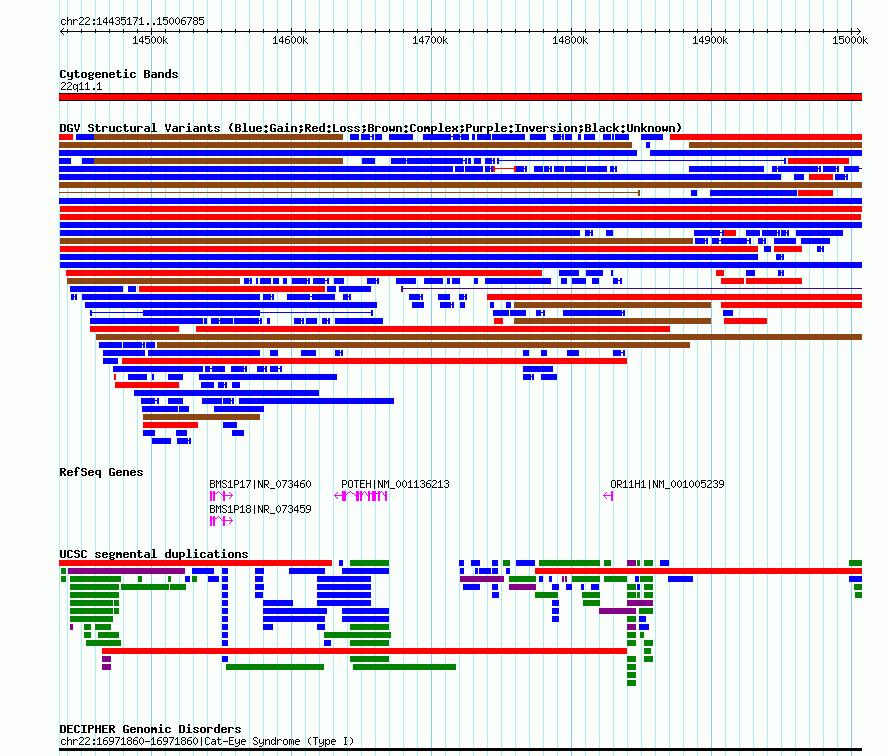Screen dimensions: 890x756
Task: Select the red 22q11.1 cytogenetic band bar
Action: point(460,97)
